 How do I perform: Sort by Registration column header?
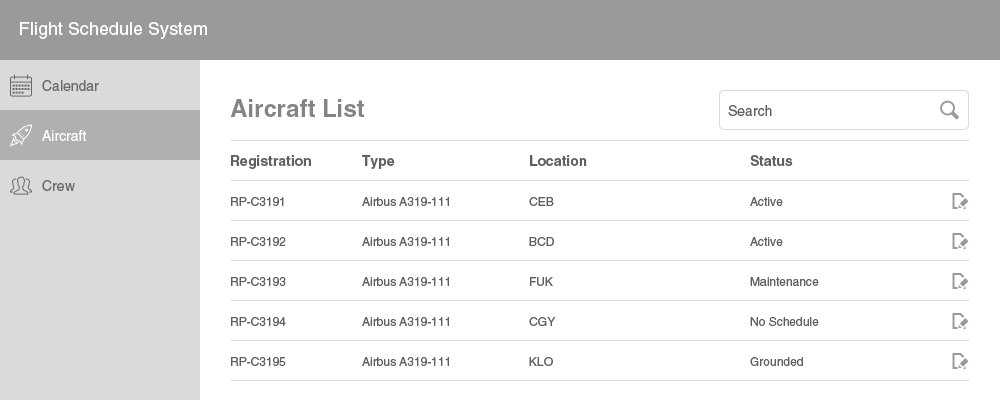click(270, 161)
